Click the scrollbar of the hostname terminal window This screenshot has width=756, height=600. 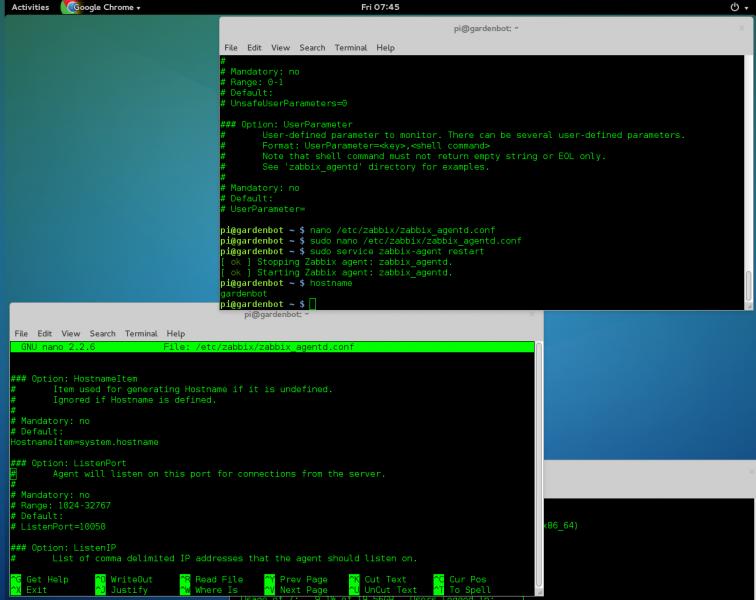tap(749, 285)
